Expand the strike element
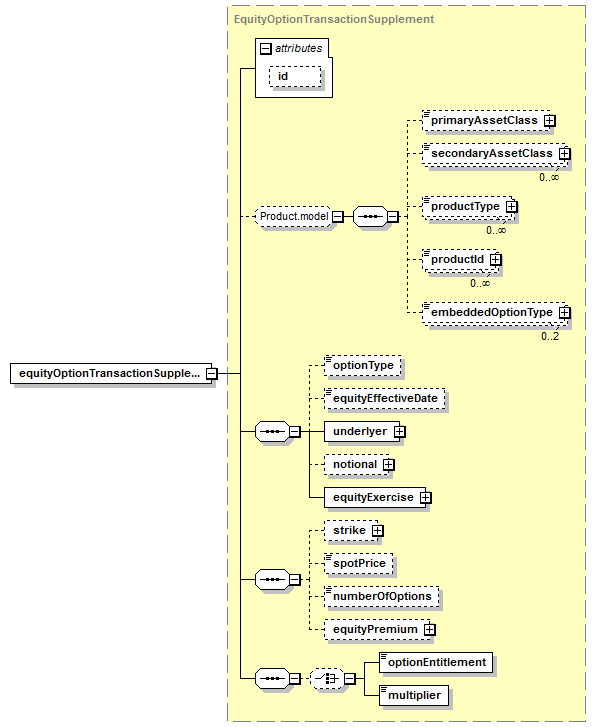 [x=378, y=530]
